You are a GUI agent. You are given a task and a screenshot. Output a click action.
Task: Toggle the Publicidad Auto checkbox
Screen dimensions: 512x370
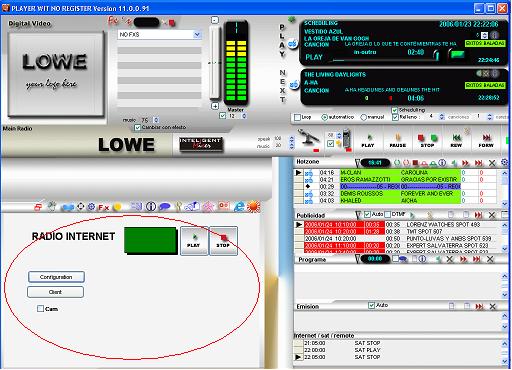[x=367, y=214]
